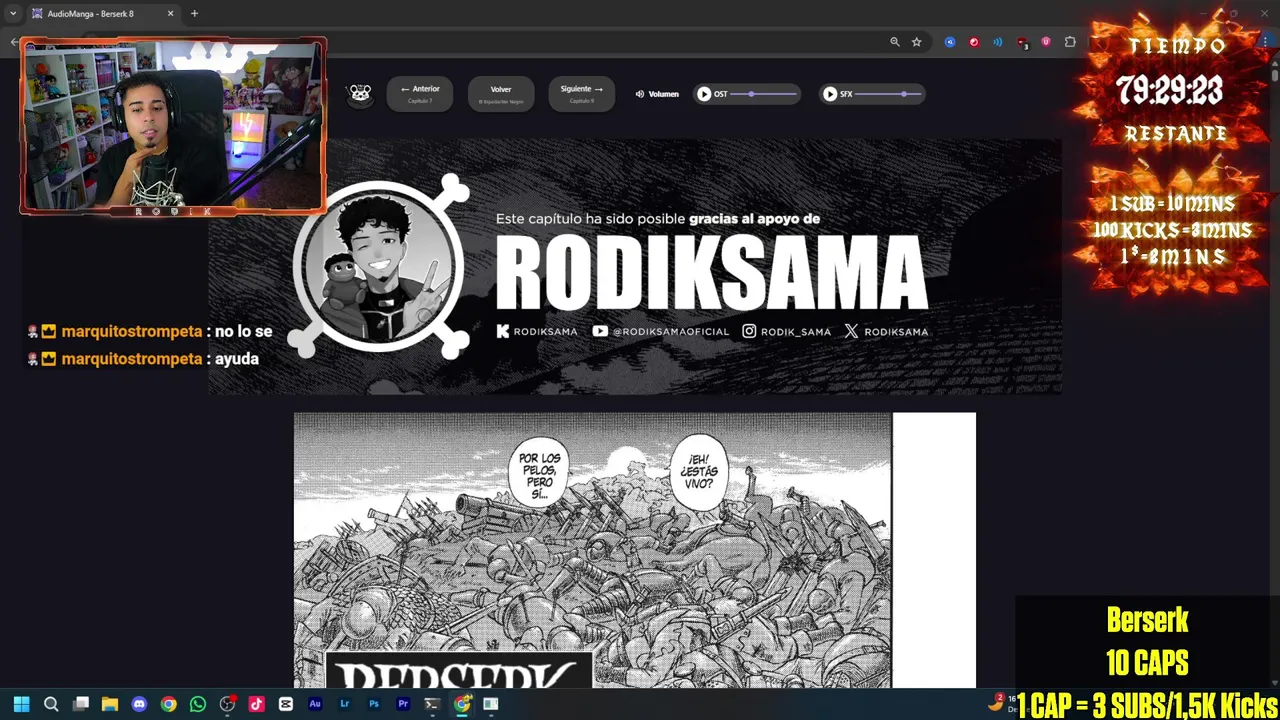Switch to the active Chrome profile window in taskbar
This screenshot has width=1280, height=720.
[x=462, y=704]
